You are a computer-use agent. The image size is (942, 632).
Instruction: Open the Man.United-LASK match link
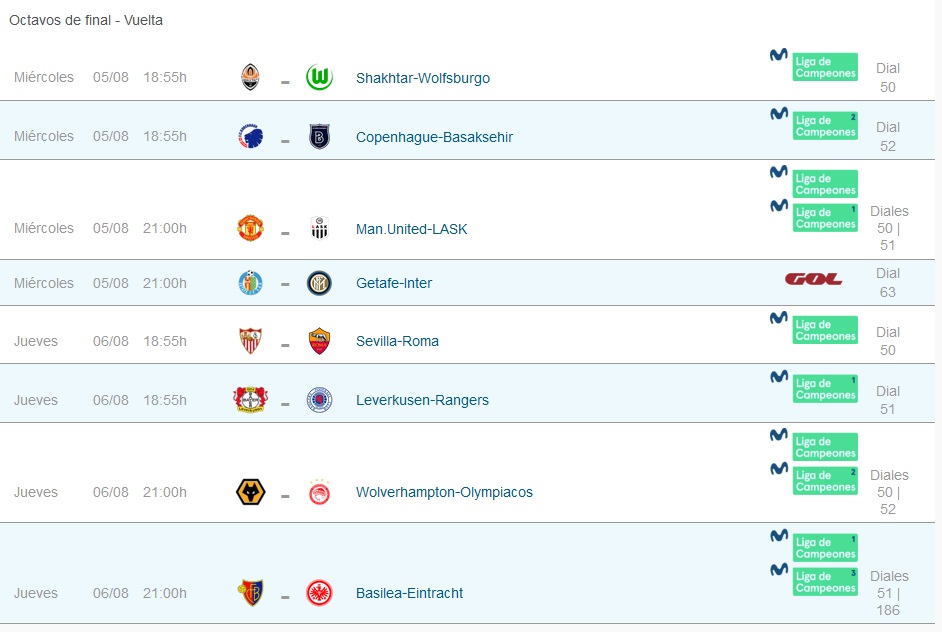tap(412, 229)
